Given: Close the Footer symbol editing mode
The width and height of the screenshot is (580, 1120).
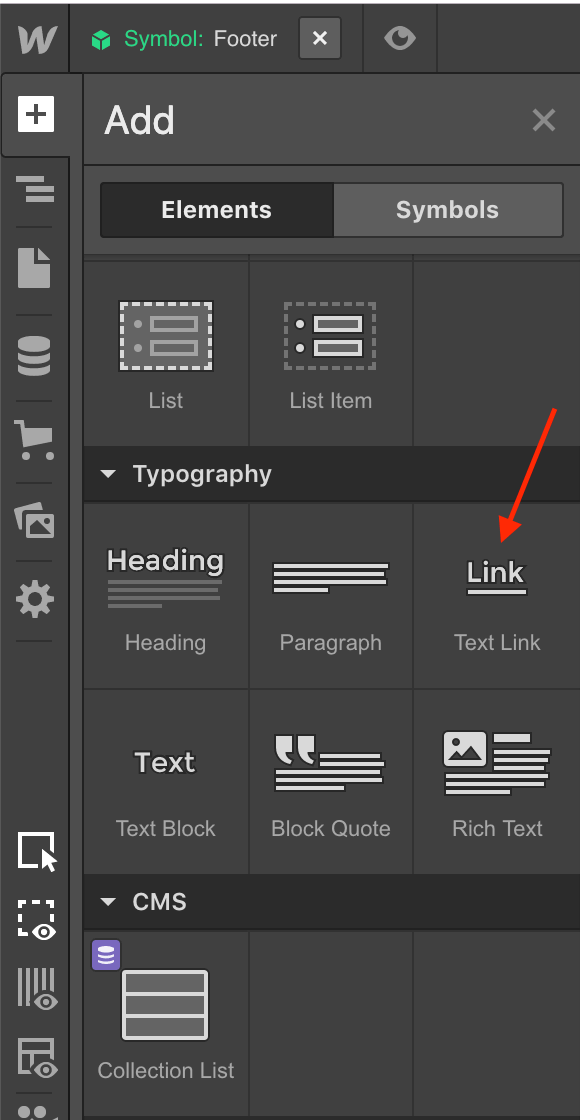Looking at the screenshot, I should (x=320, y=39).
